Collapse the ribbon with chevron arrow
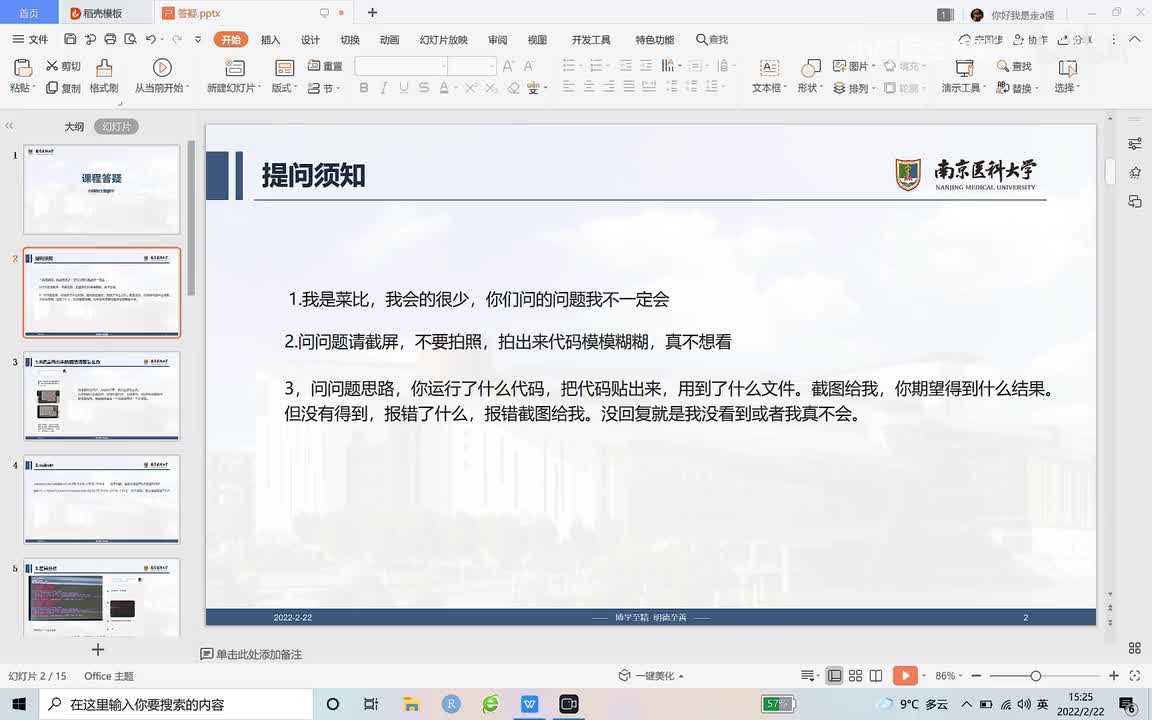This screenshot has width=1152, height=720. 1136,39
